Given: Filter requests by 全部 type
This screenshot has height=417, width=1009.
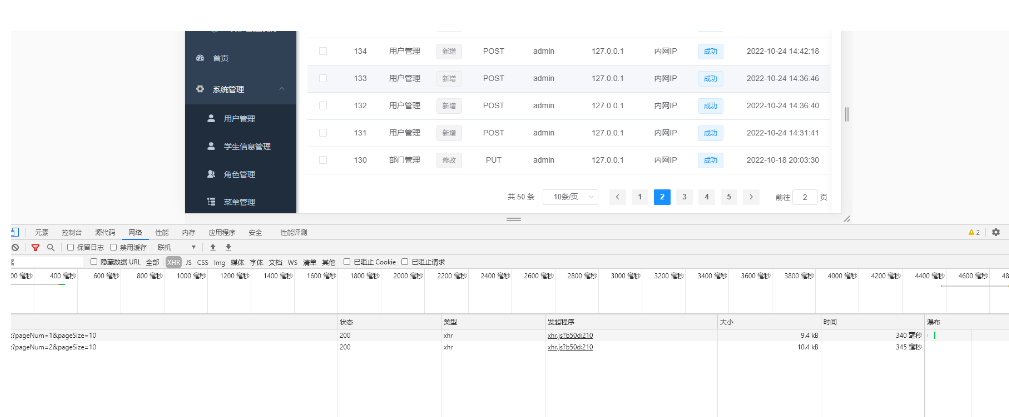Looking at the screenshot, I should (x=153, y=262).
